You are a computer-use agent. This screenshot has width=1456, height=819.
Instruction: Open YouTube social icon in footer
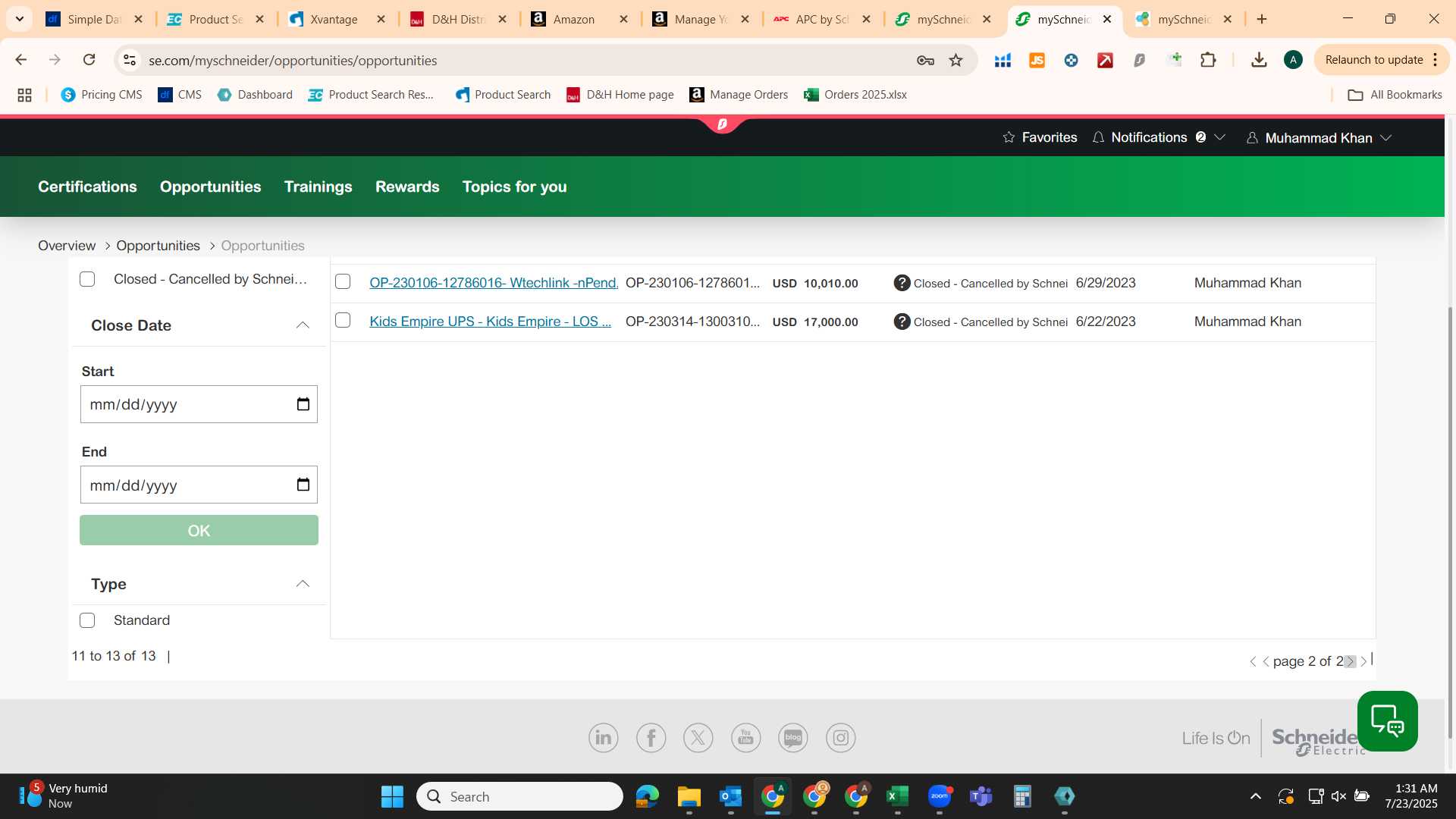(x=746, y=738)
